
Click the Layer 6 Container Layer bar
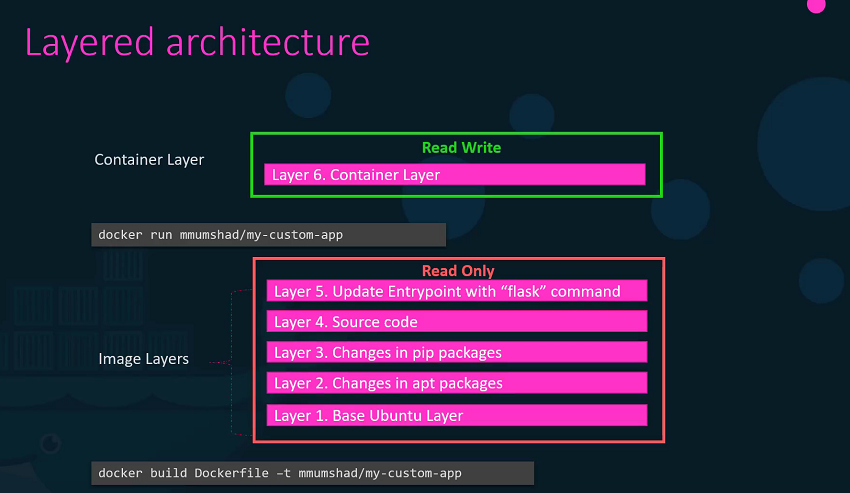[455, 175]
